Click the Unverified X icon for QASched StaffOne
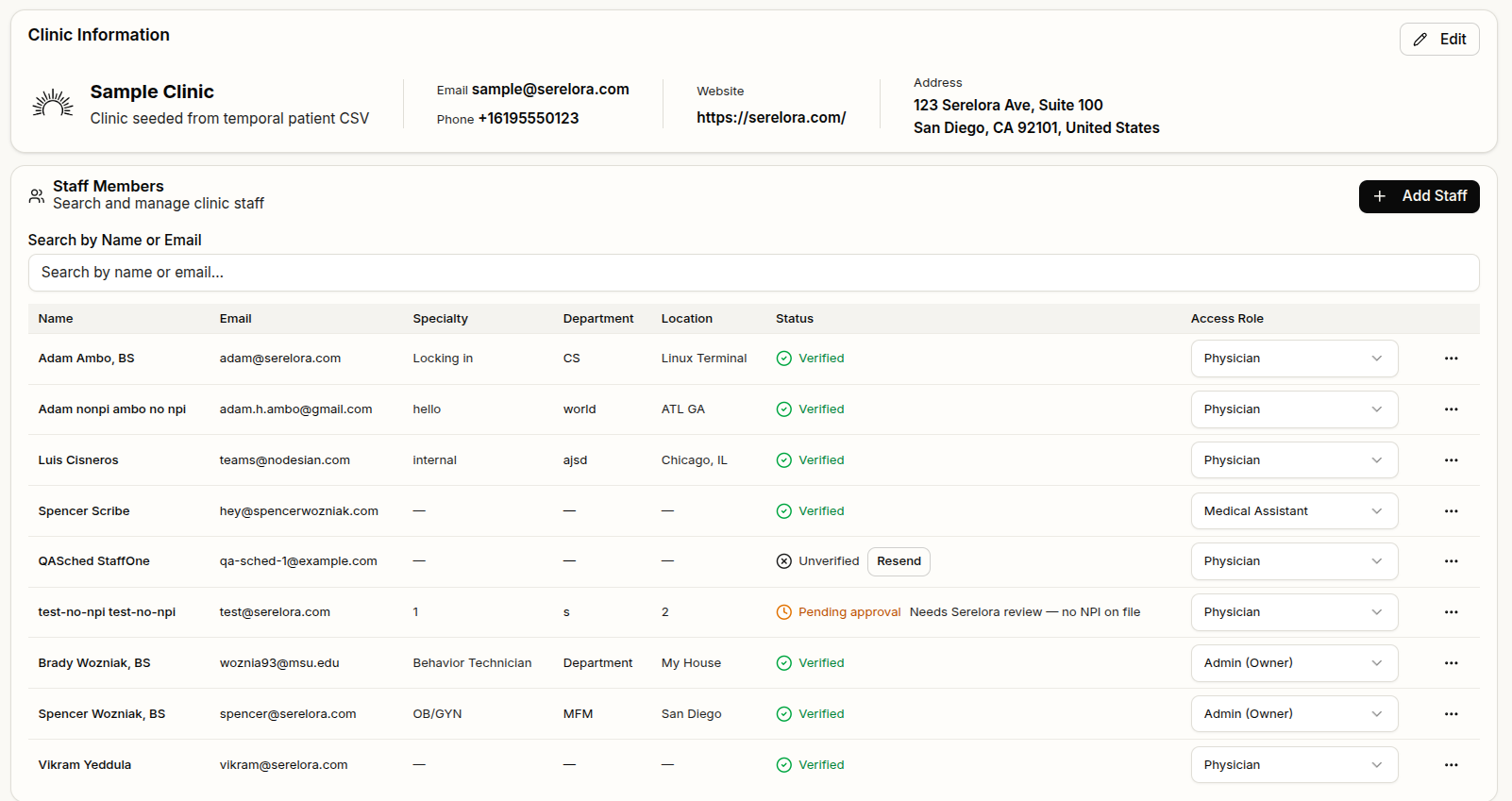Image resolution: width=1512 pixels, height=801 pixels. (783, 561)
